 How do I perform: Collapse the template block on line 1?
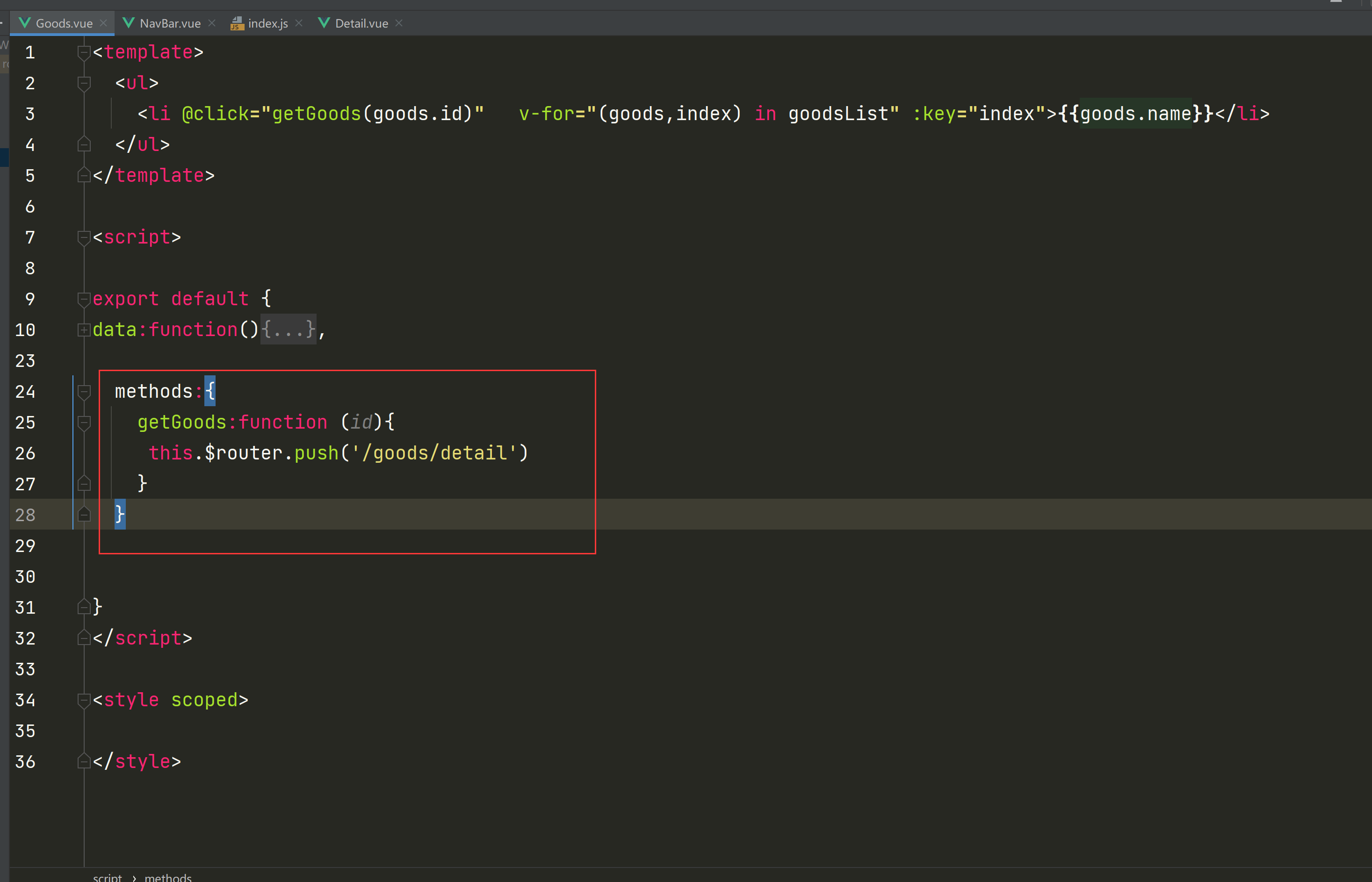(84, 53)
